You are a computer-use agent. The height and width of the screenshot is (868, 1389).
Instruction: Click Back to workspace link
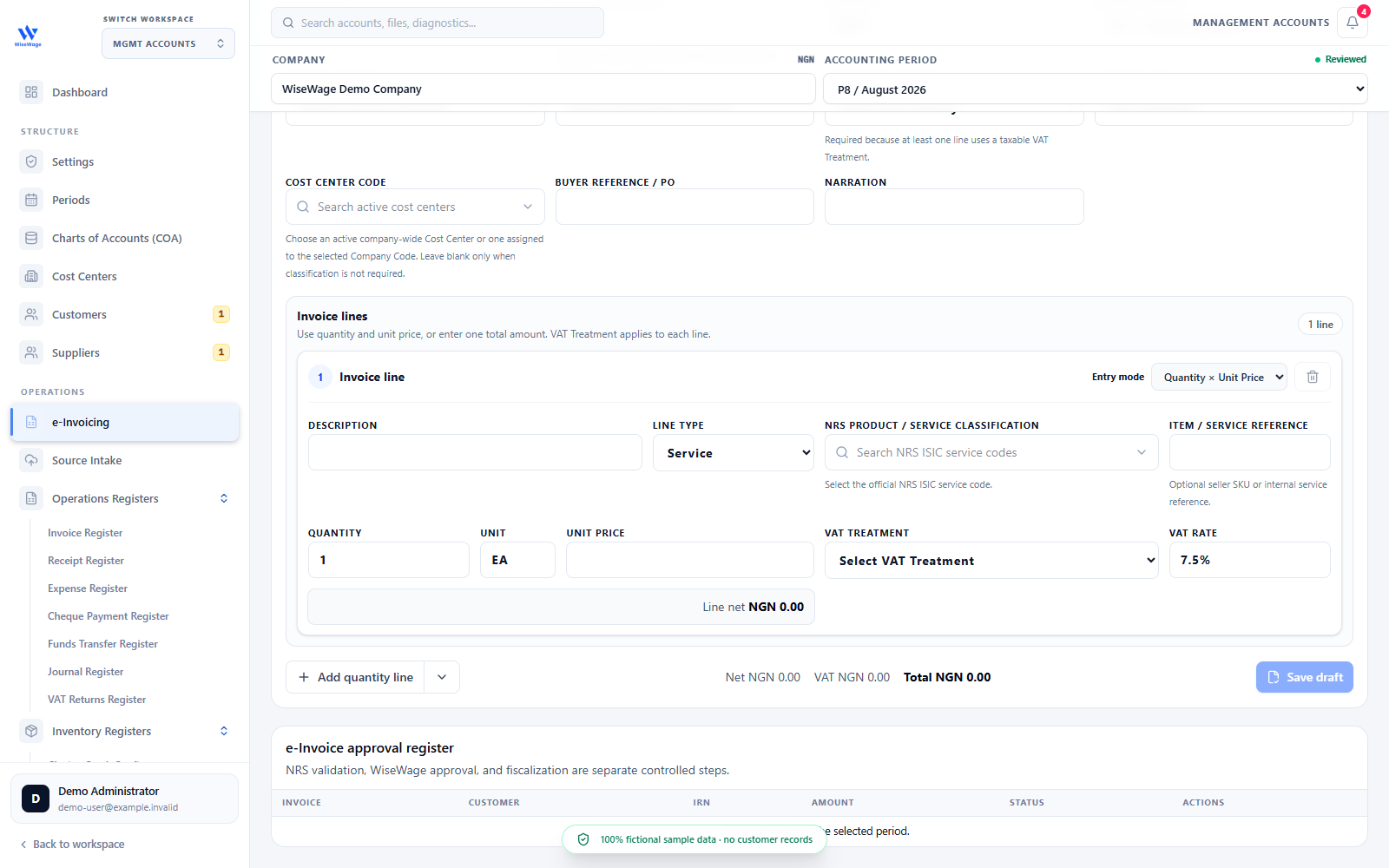73,844
